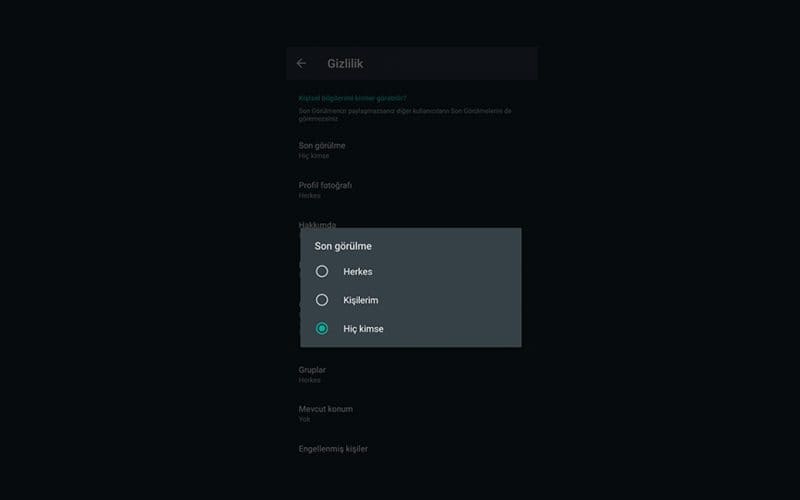Image resolution: width=800 pixels, height=500 pixels.
Task: Click the Herkes value under Profil fotoğrafı
Action: point(309,196)
